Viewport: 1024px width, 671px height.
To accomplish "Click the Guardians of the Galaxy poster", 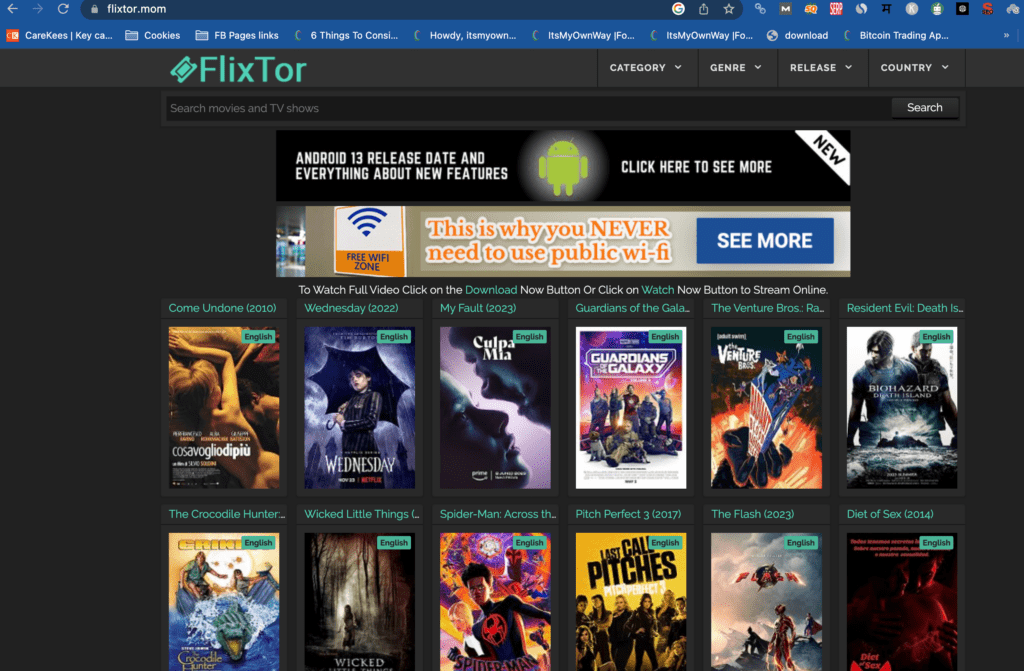I will tap(631, 408).
